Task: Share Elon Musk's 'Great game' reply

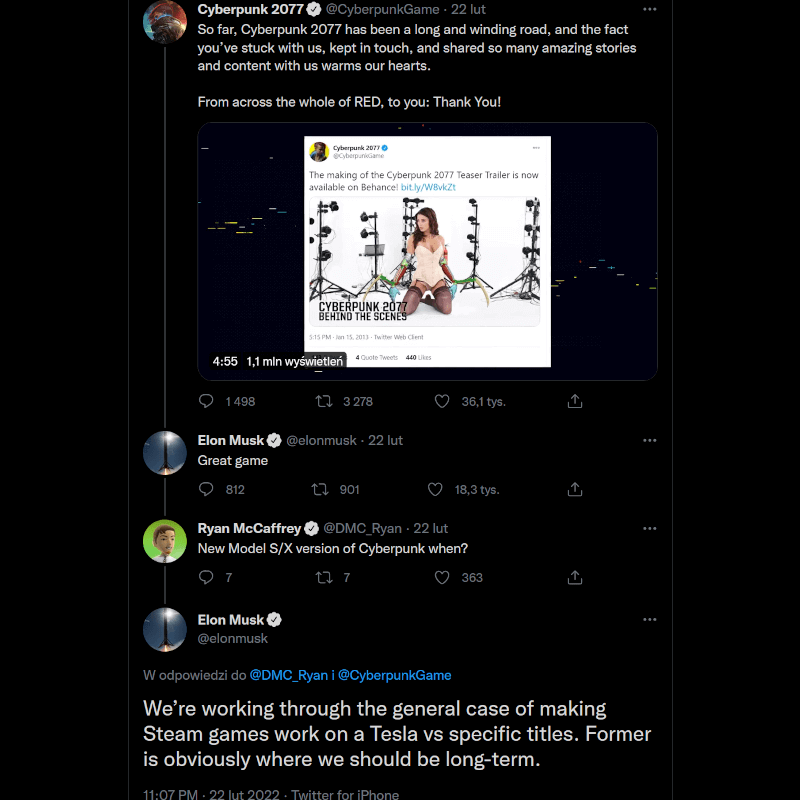Action: click(x=575, y=489)
